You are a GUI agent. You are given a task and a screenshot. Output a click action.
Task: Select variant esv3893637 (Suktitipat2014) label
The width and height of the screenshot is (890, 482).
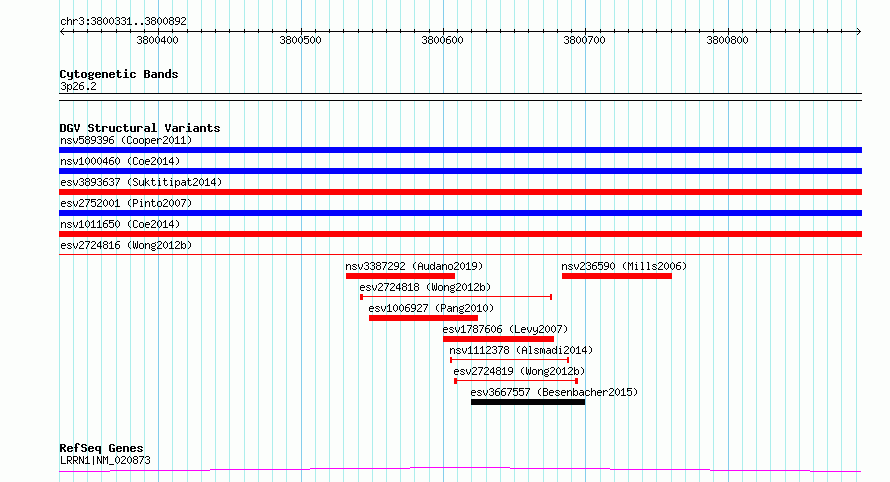141,182
